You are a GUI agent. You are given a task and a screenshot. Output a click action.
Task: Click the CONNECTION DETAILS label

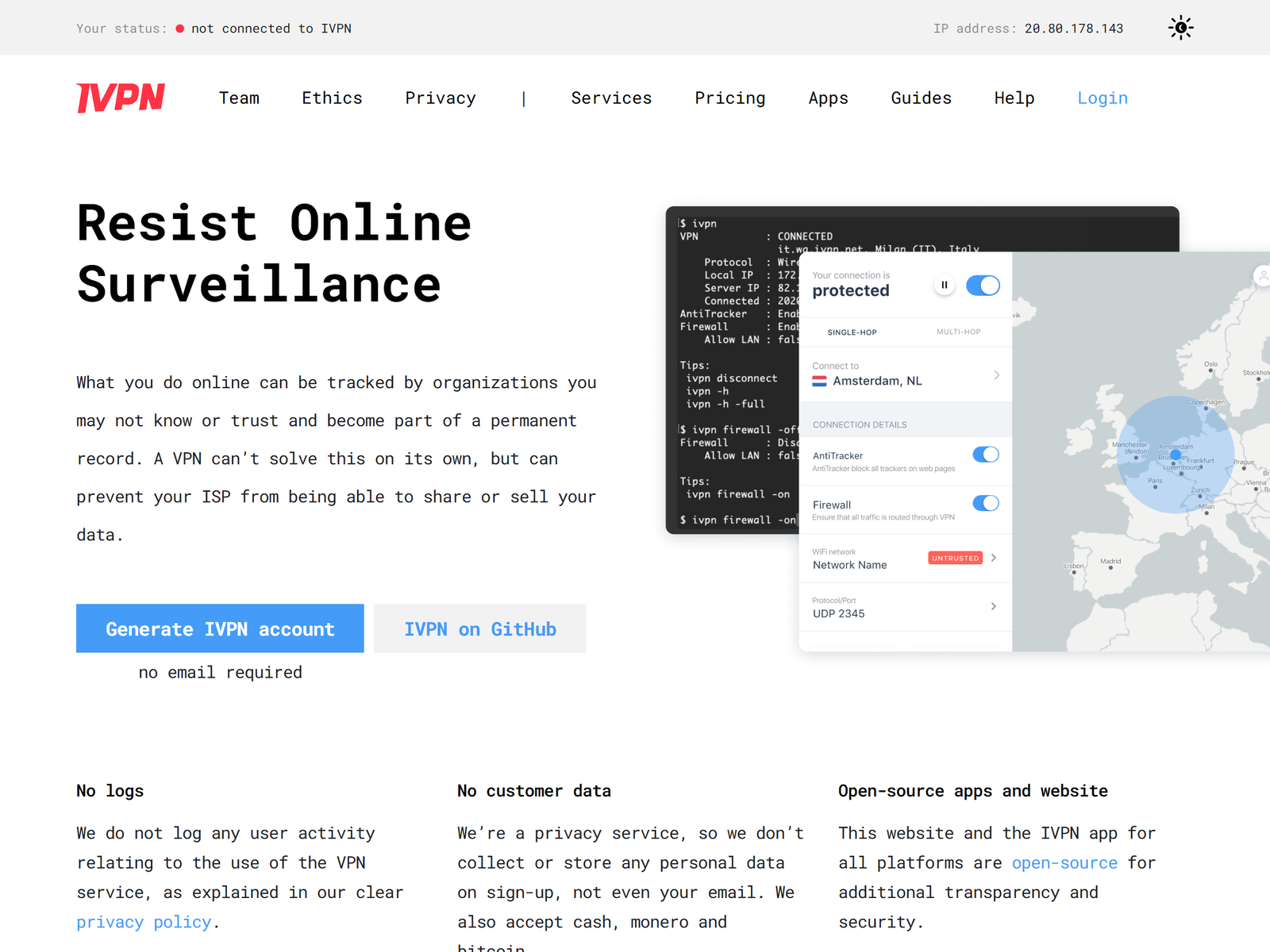860,425
